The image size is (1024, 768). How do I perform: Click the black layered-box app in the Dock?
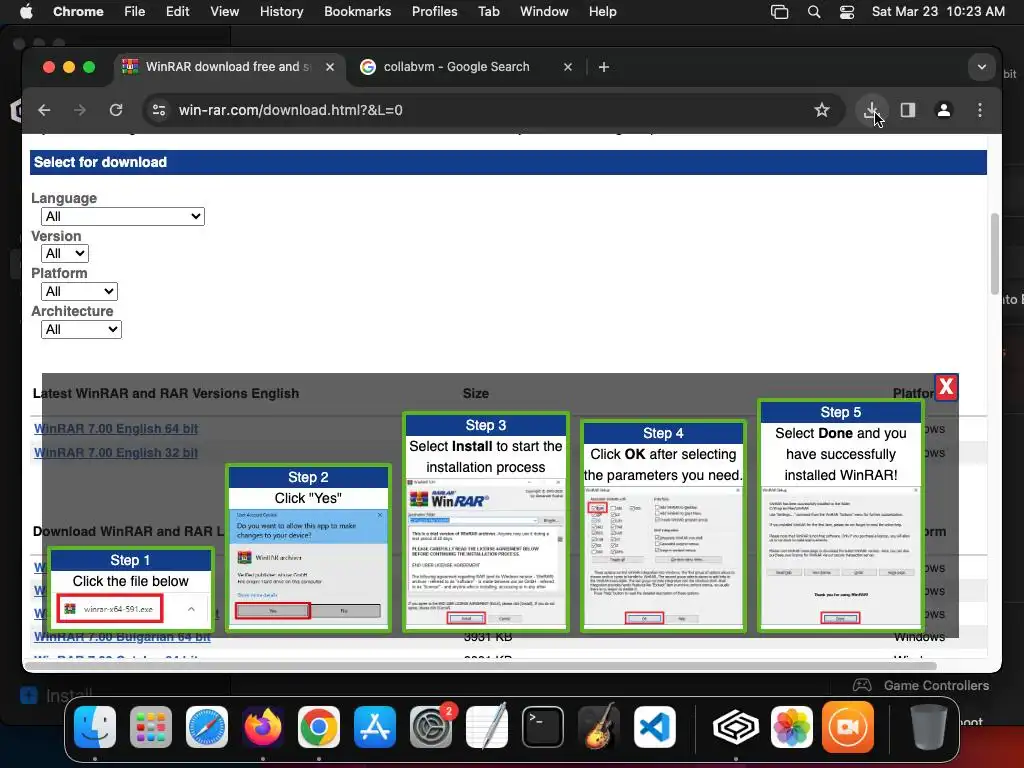click(x=735, y=727)
